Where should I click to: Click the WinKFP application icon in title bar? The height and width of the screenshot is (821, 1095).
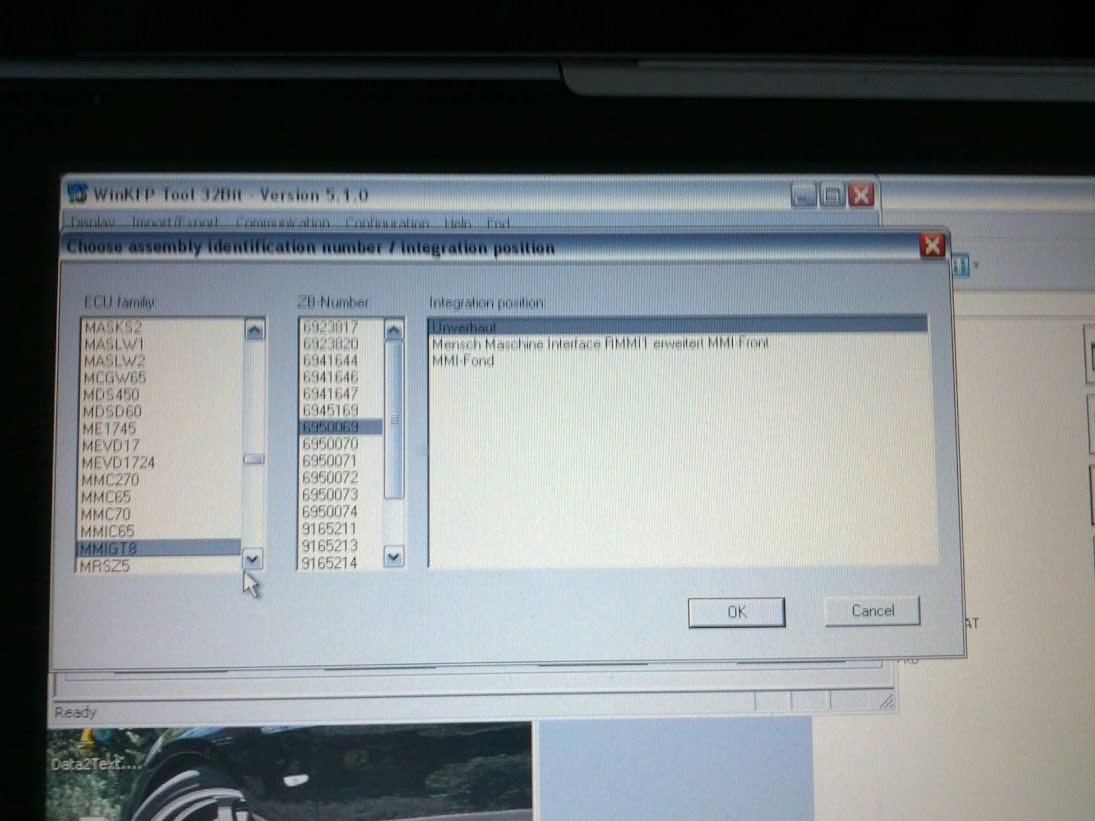(x=77, y=193)
